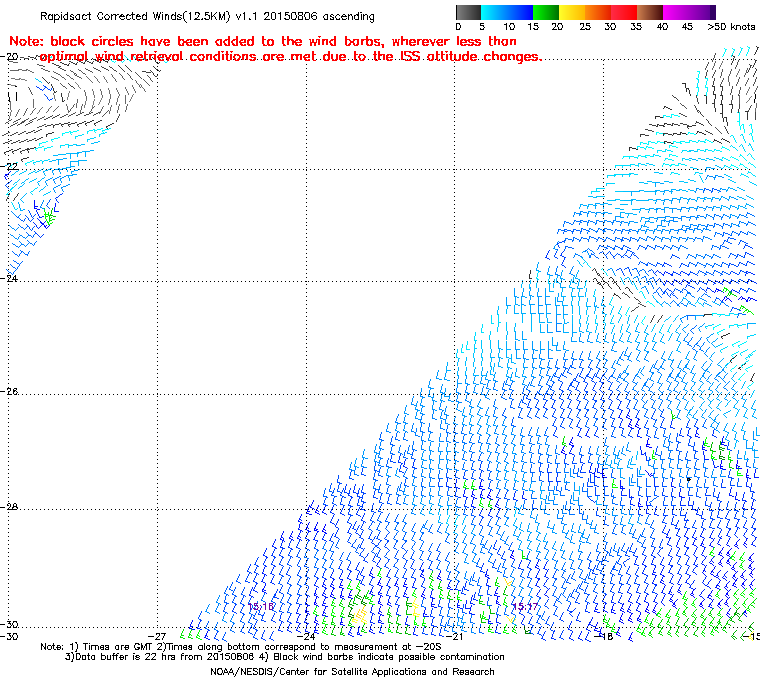Click the 'Times are GMT' footnote line
This screenshot has width=760, height=688.
[x=241, y=647]
